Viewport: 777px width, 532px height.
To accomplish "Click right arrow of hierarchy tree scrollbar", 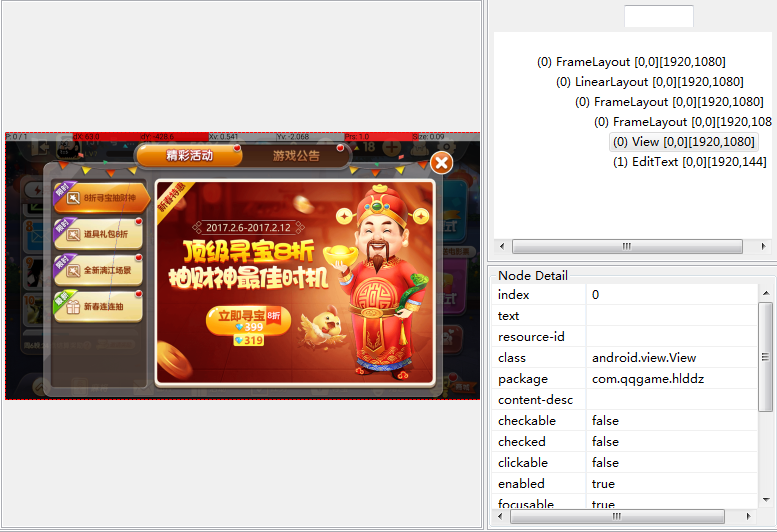I will pos(763,246).
